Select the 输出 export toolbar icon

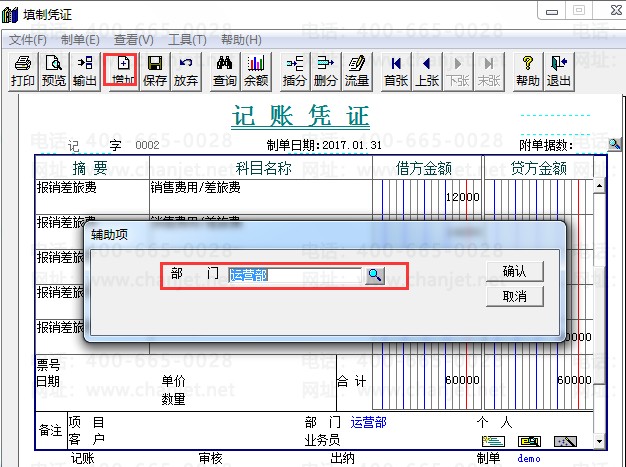85,72
